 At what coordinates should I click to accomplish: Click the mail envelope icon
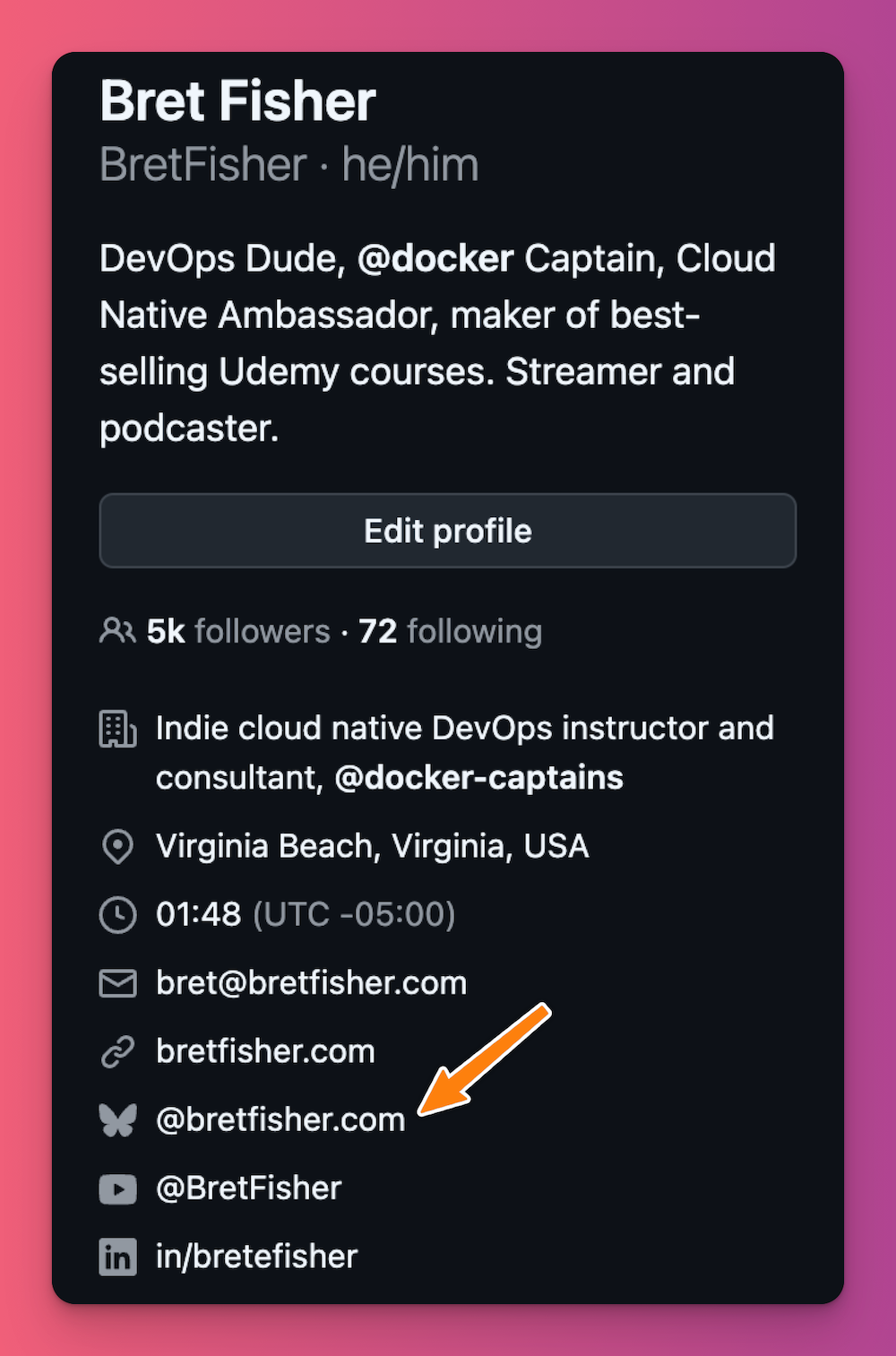click(117, 983)
